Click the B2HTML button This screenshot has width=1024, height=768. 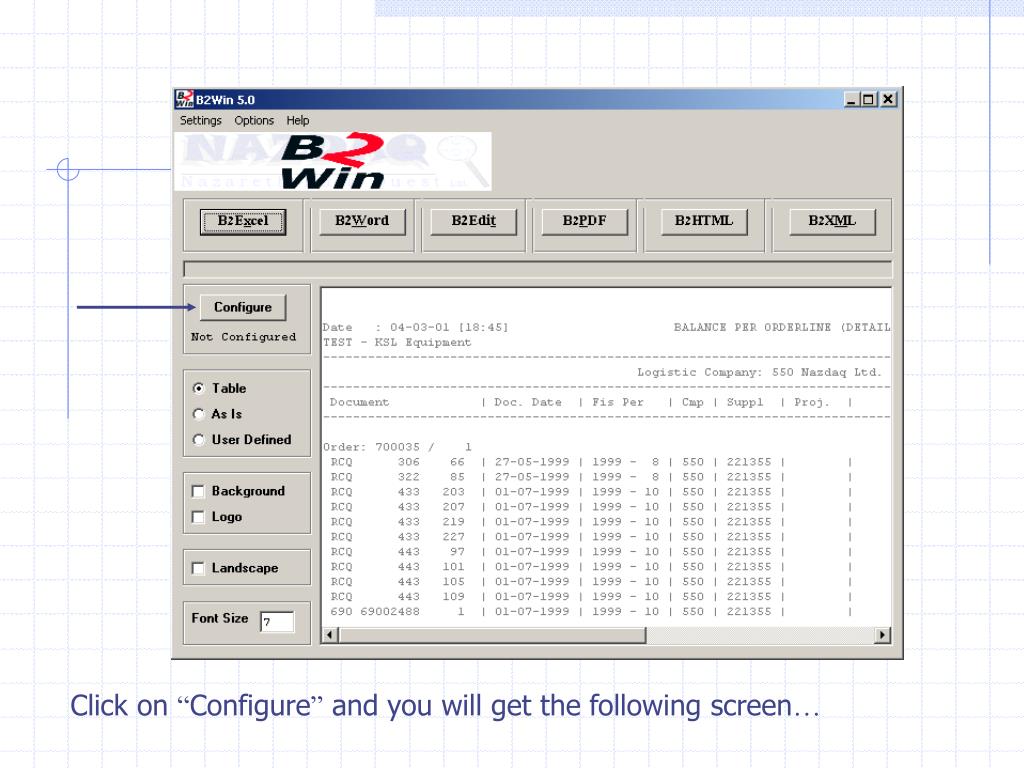[x=703, y=221]
